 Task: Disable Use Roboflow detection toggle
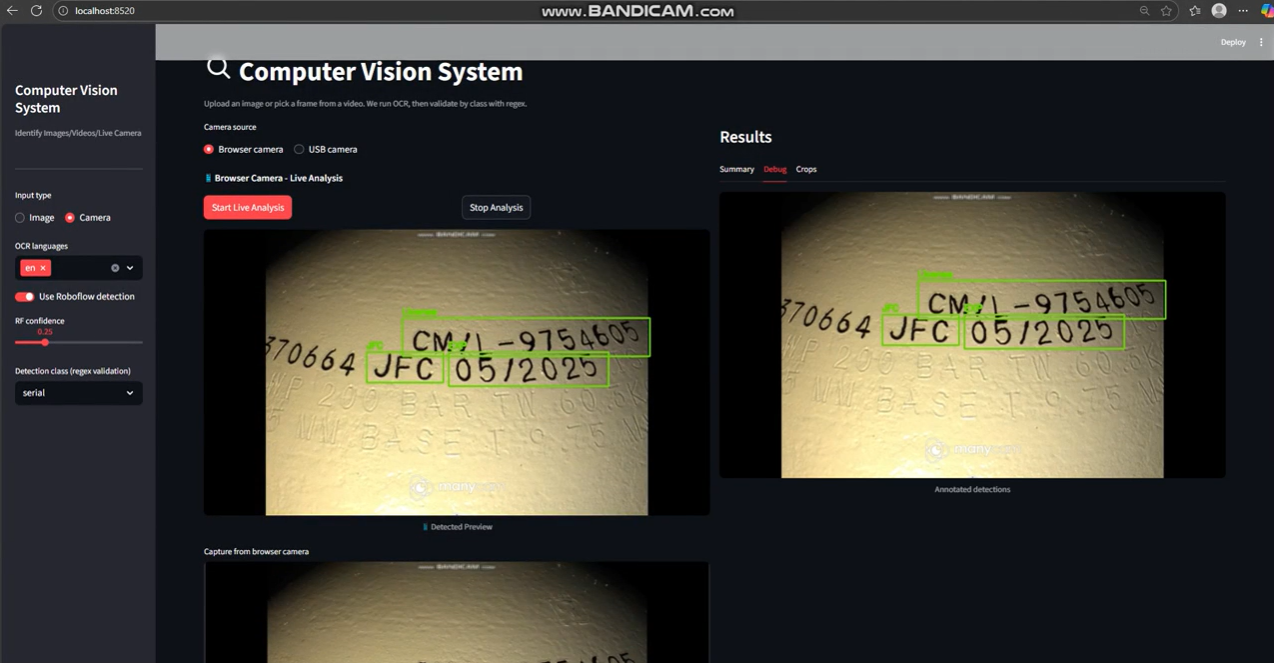click(x=25, y=297)
